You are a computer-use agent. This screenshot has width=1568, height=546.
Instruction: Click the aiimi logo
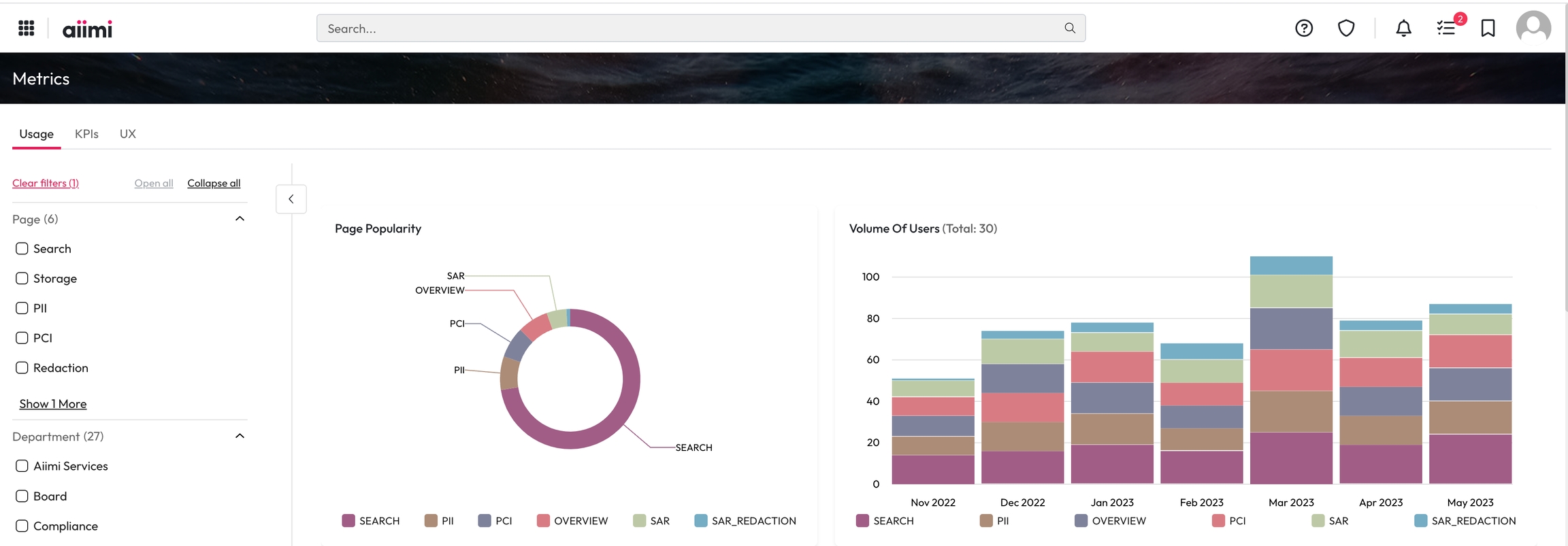click(x=87, y=29)
